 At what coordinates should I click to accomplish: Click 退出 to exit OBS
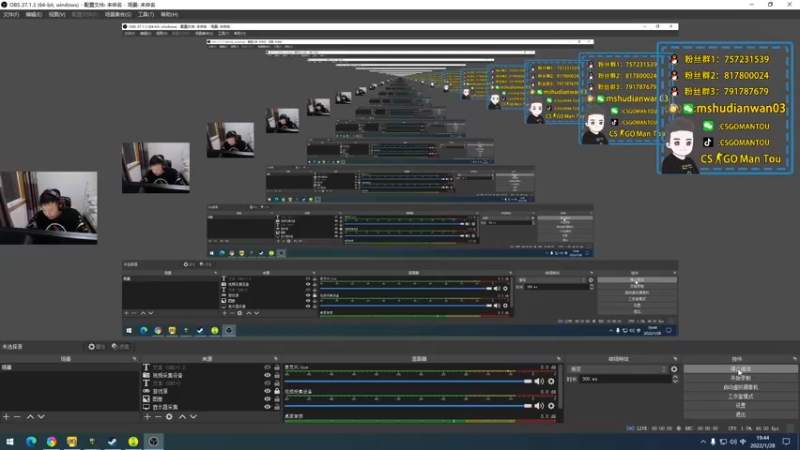[x=740, y=414]
